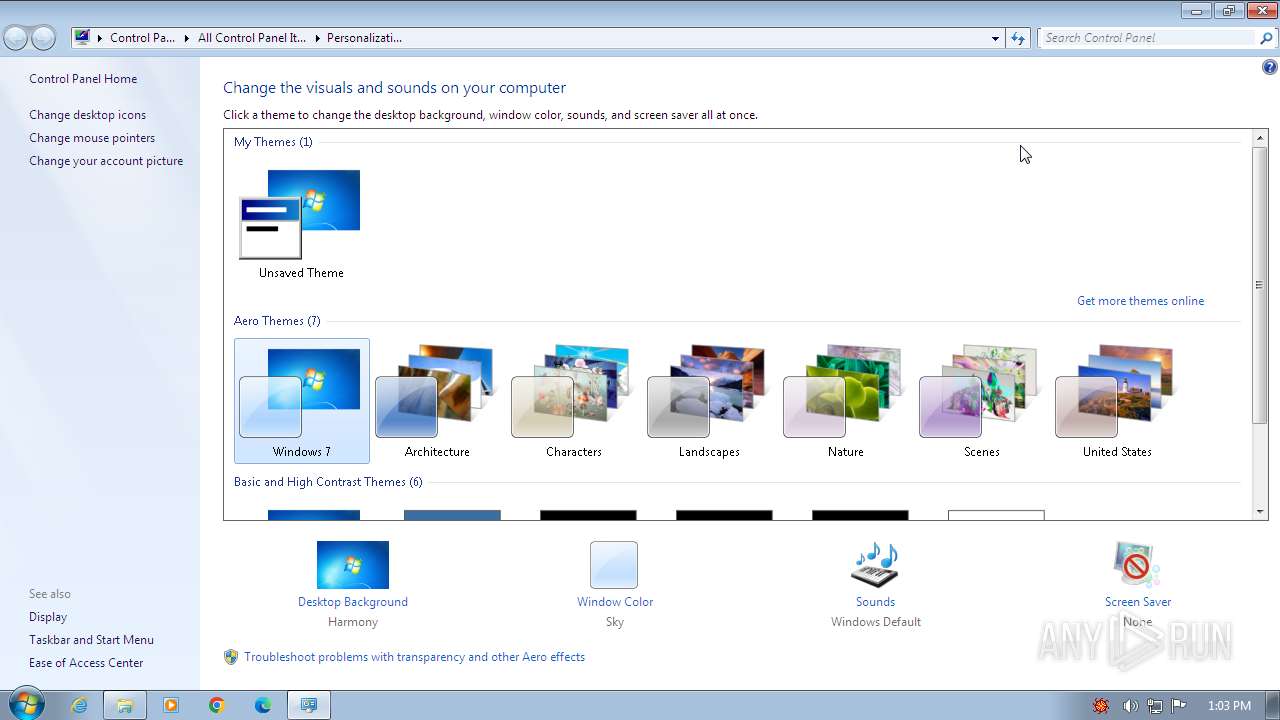1280x720 pixels.
Task: Click the My Themes (1) header
Action: 273,142
